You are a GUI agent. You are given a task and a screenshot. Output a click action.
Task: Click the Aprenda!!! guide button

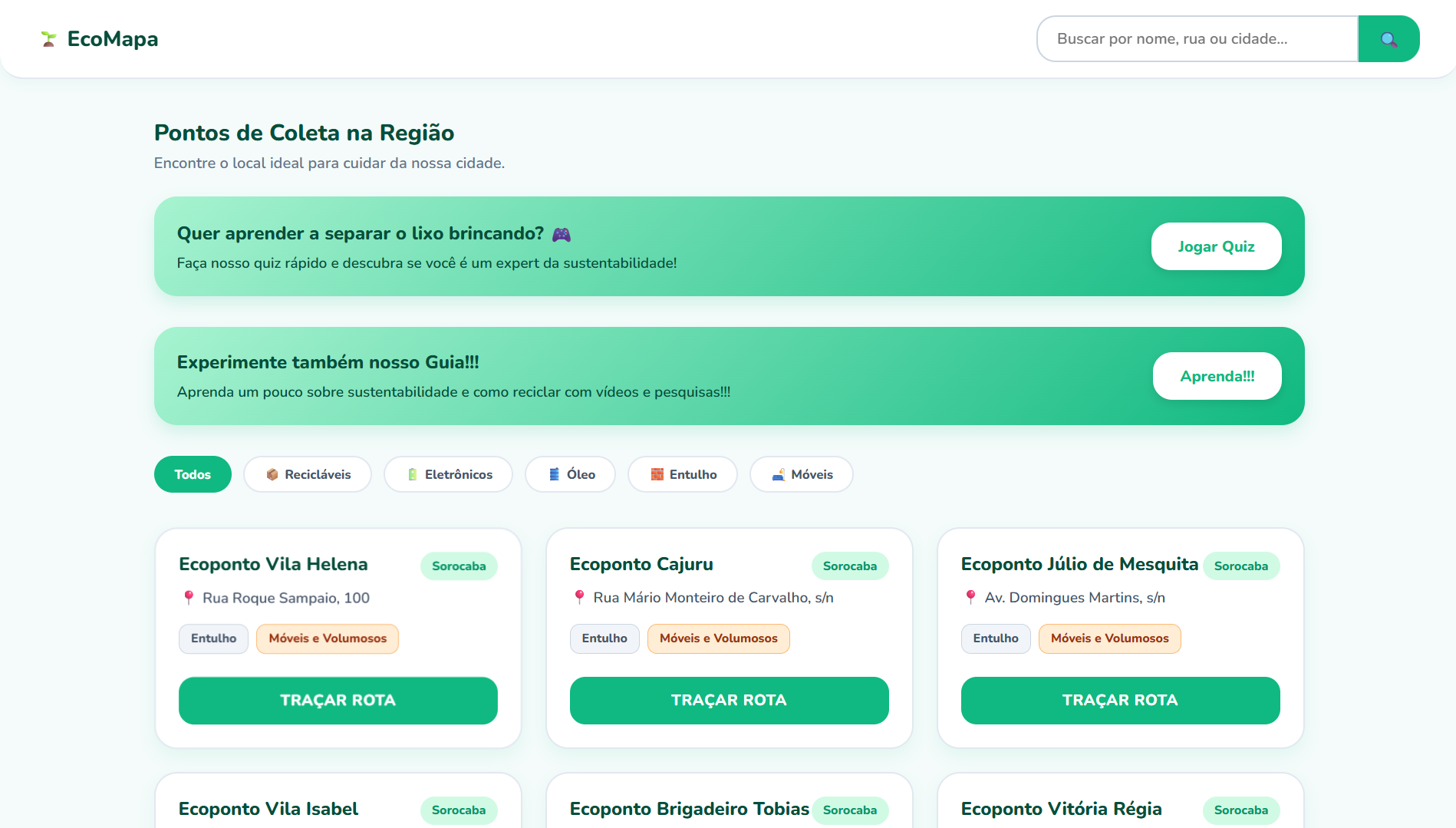tap(1217, 376)
